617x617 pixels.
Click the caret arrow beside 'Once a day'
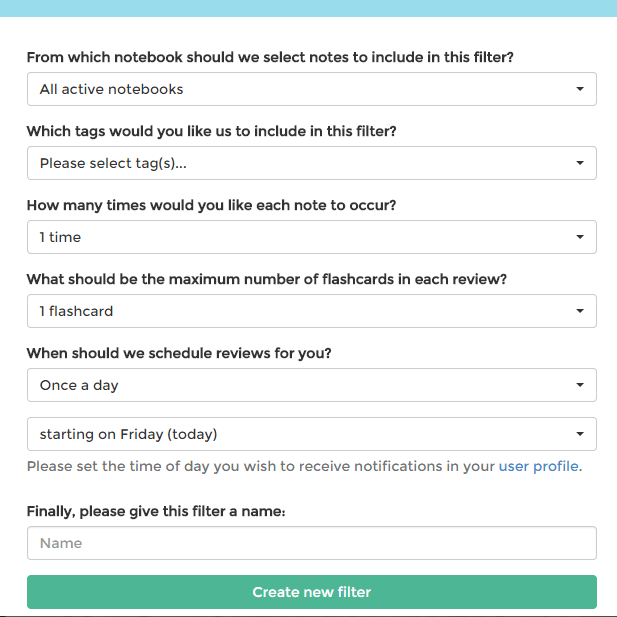pos(580,385)
